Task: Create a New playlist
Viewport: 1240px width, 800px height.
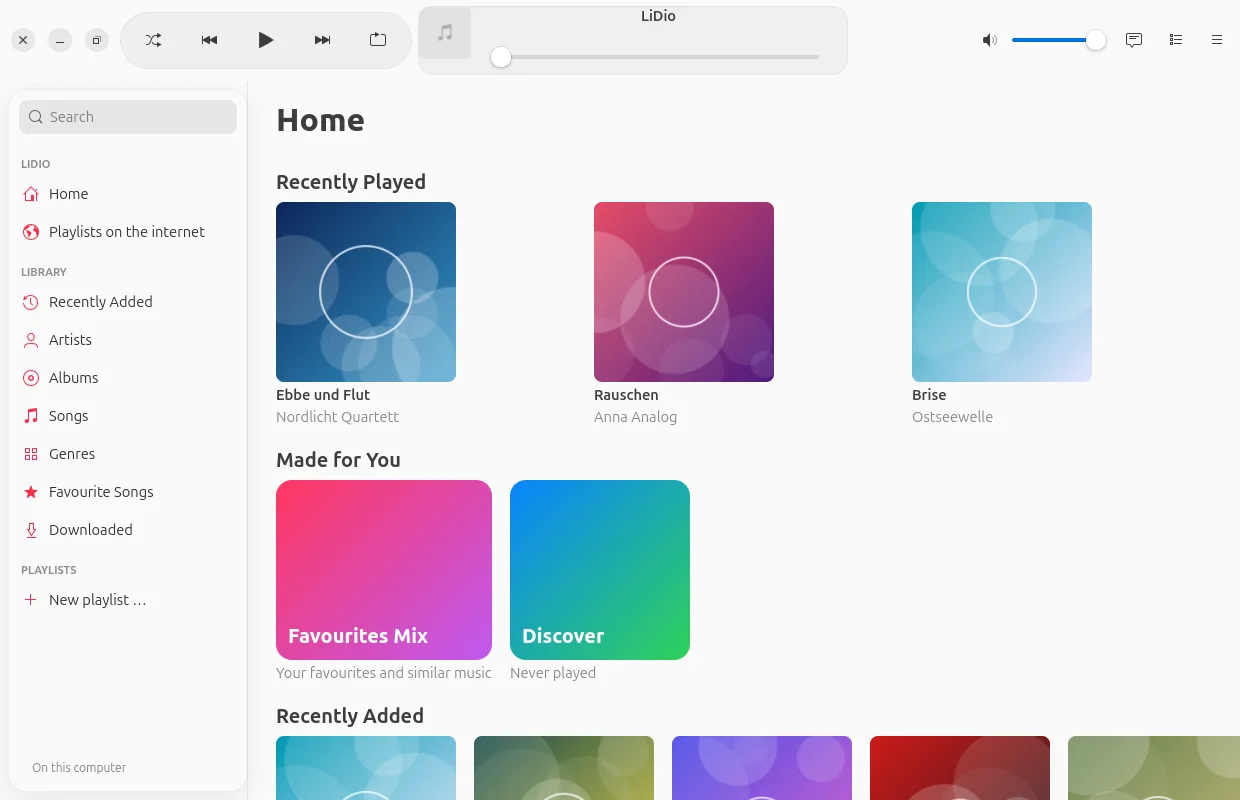Action: [x=128, y=600]
